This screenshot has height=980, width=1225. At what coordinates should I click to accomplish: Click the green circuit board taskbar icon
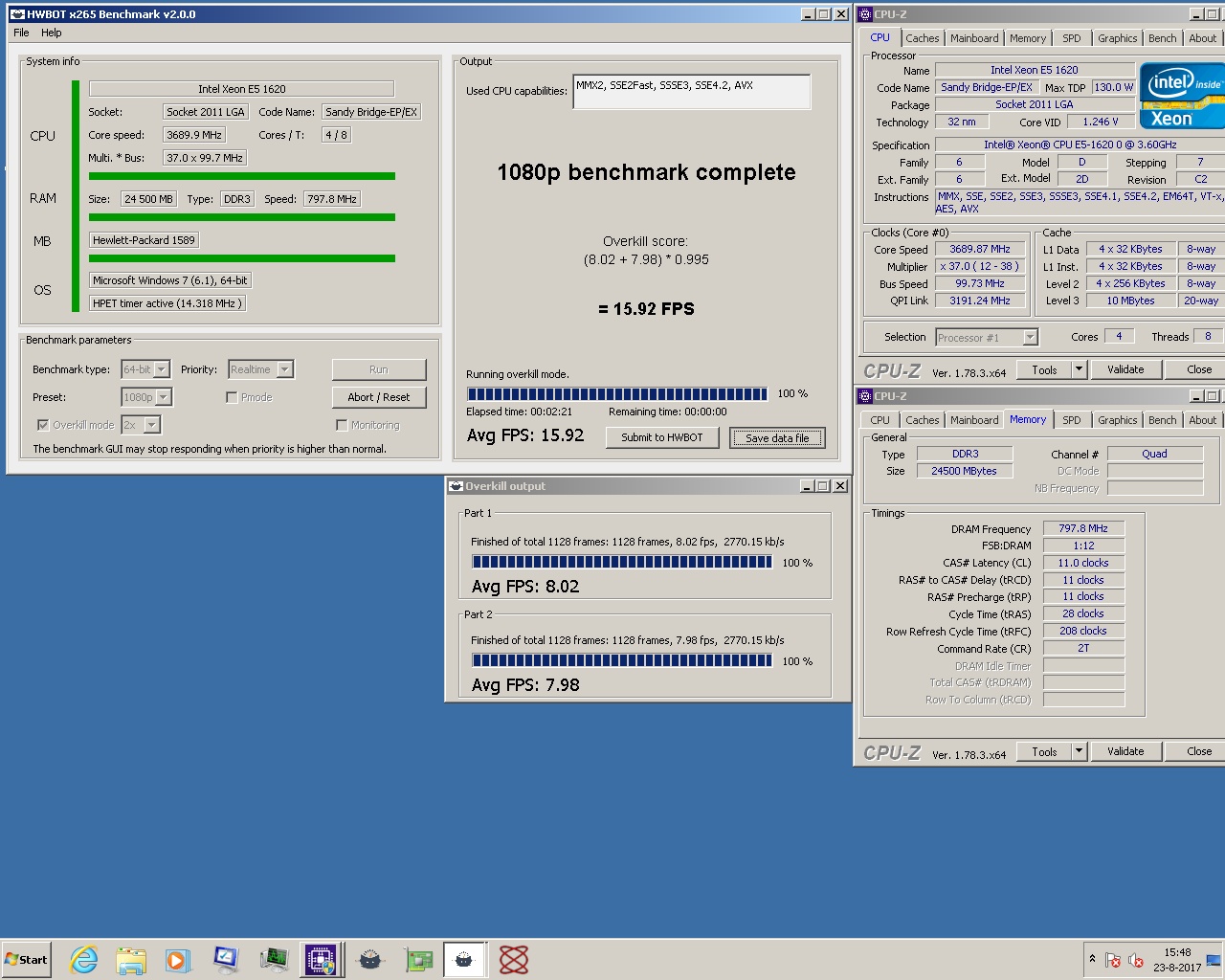point(418,959)
